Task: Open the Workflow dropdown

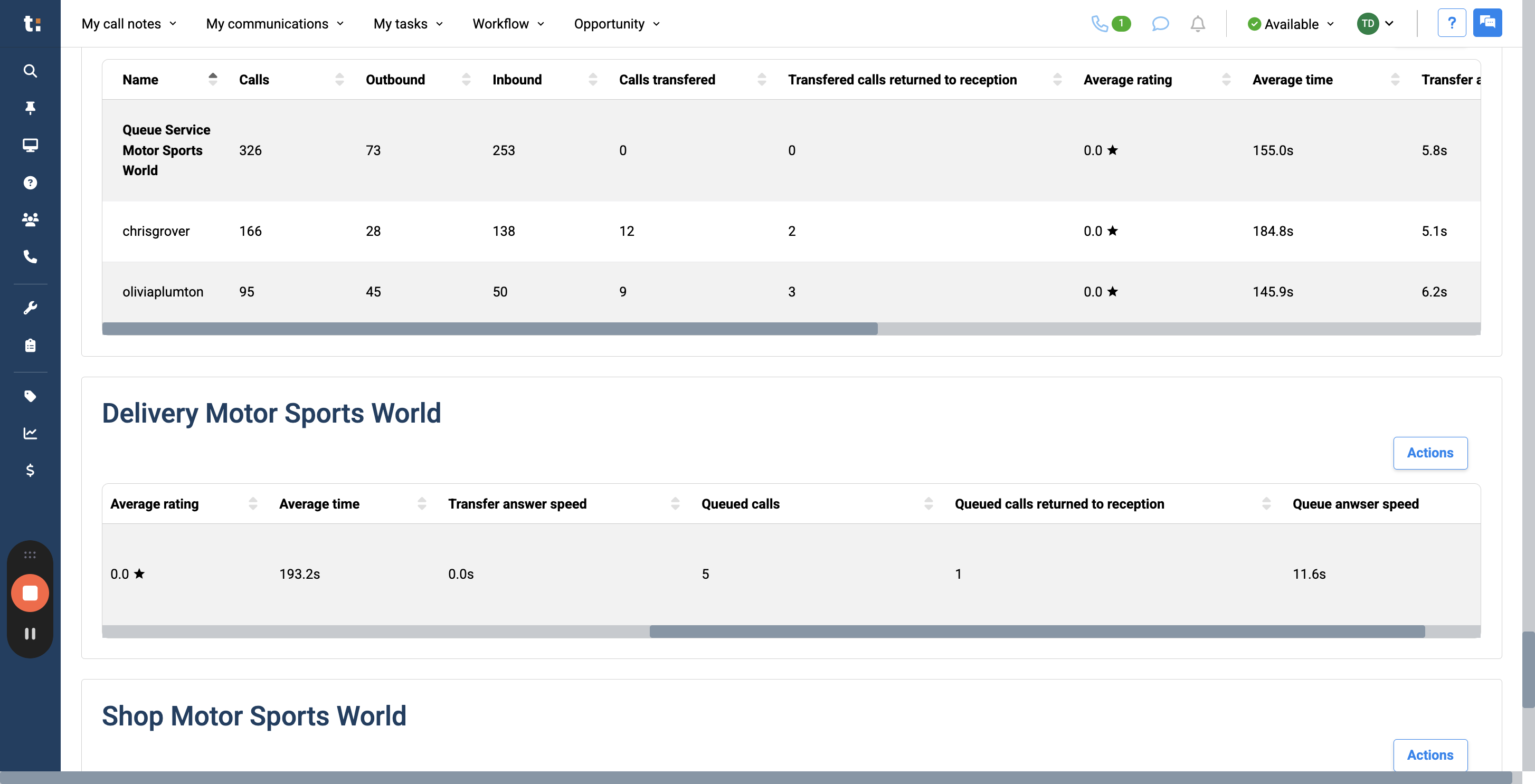Action: 508,24
